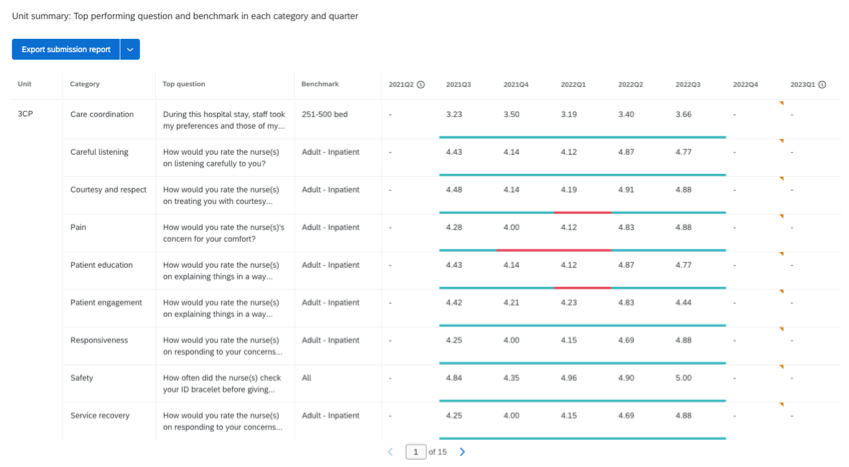Click the Safety category row label
This screenshot has height=467, width=849.
click(x=82, y=378)
